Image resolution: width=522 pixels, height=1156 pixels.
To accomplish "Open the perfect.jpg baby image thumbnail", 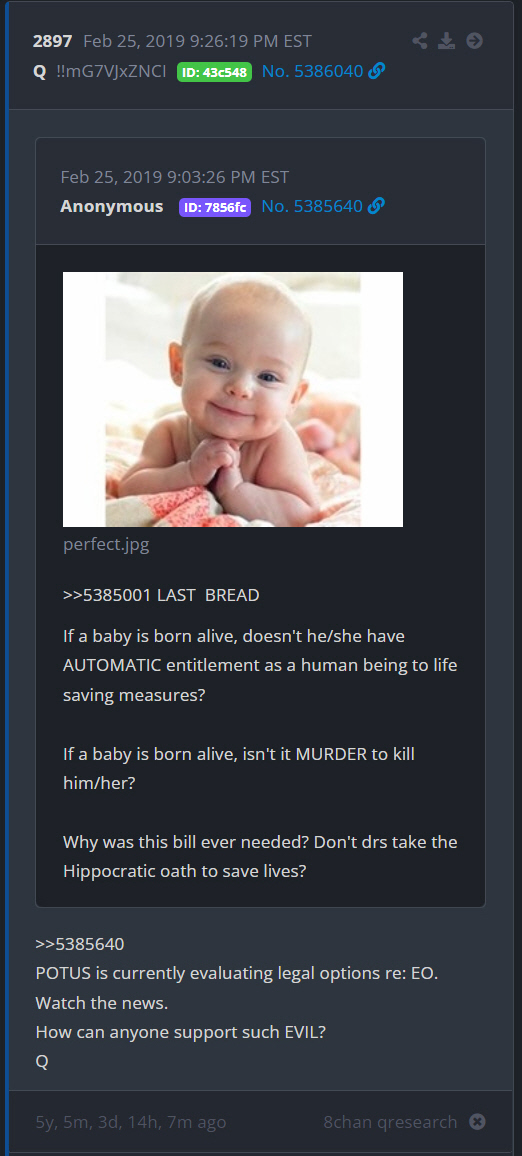I will (233, 400).
